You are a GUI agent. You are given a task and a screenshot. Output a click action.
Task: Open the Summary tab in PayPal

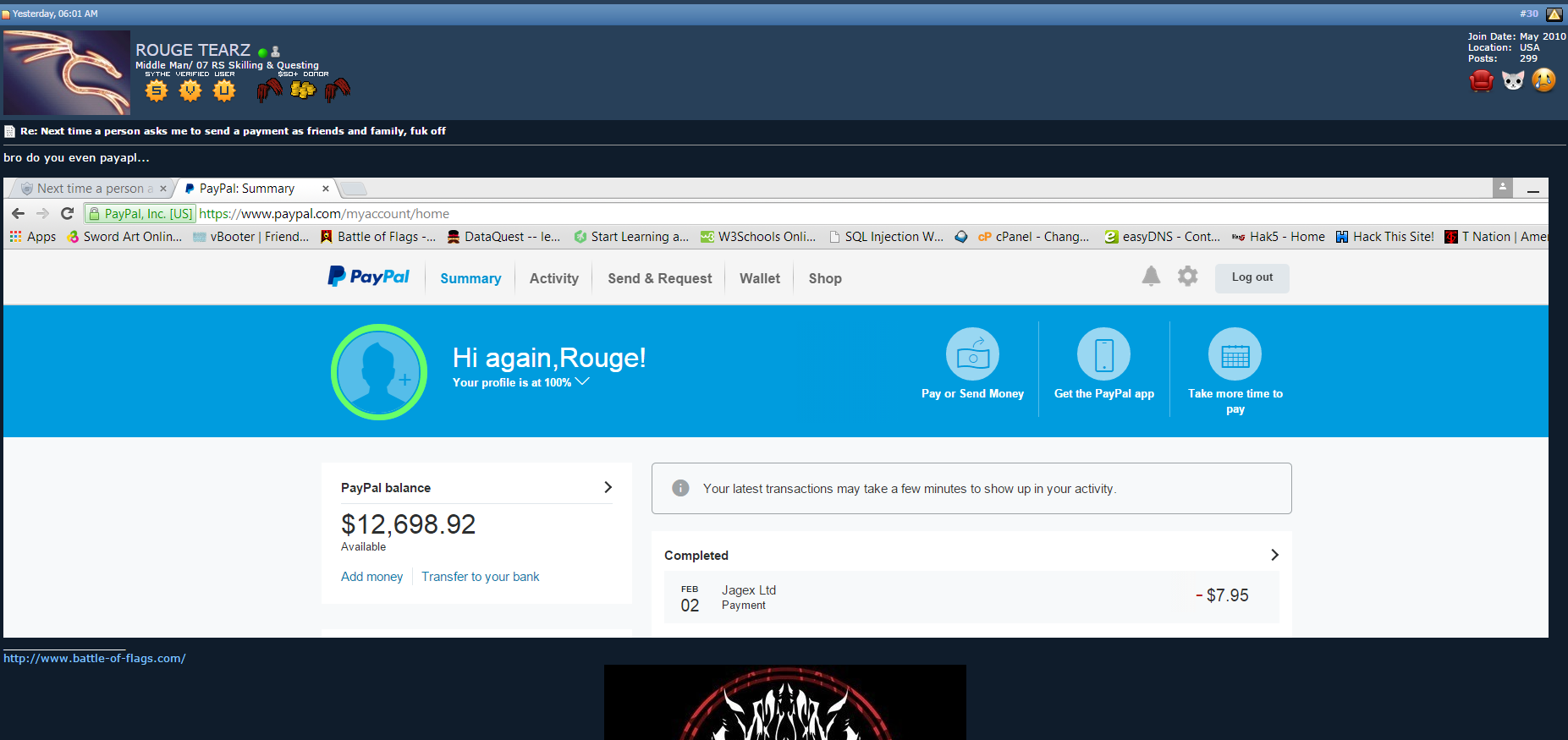[x=470, y=278]
